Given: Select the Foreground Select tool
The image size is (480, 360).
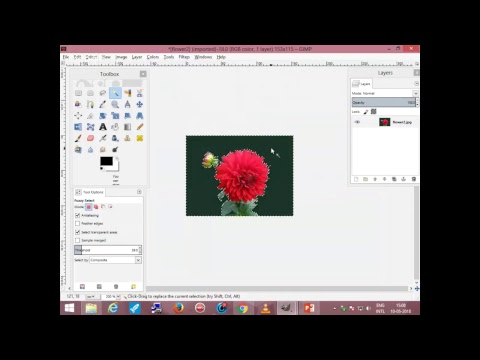Looking at the screenshot, I should 78,104.
